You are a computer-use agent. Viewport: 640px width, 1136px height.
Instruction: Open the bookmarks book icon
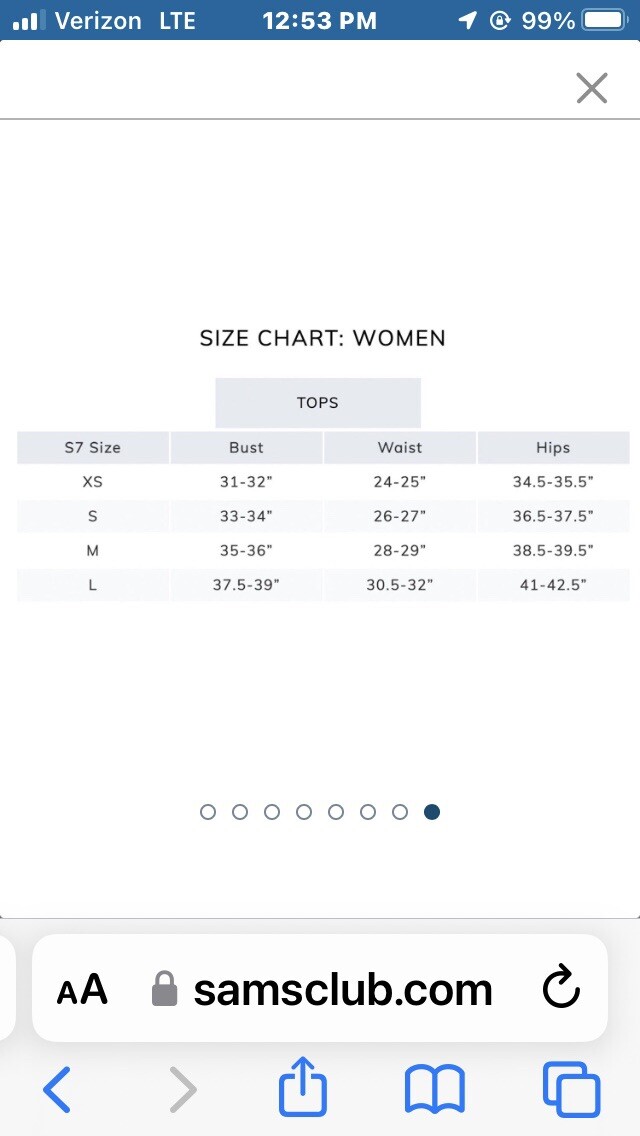click(434, 1088)
